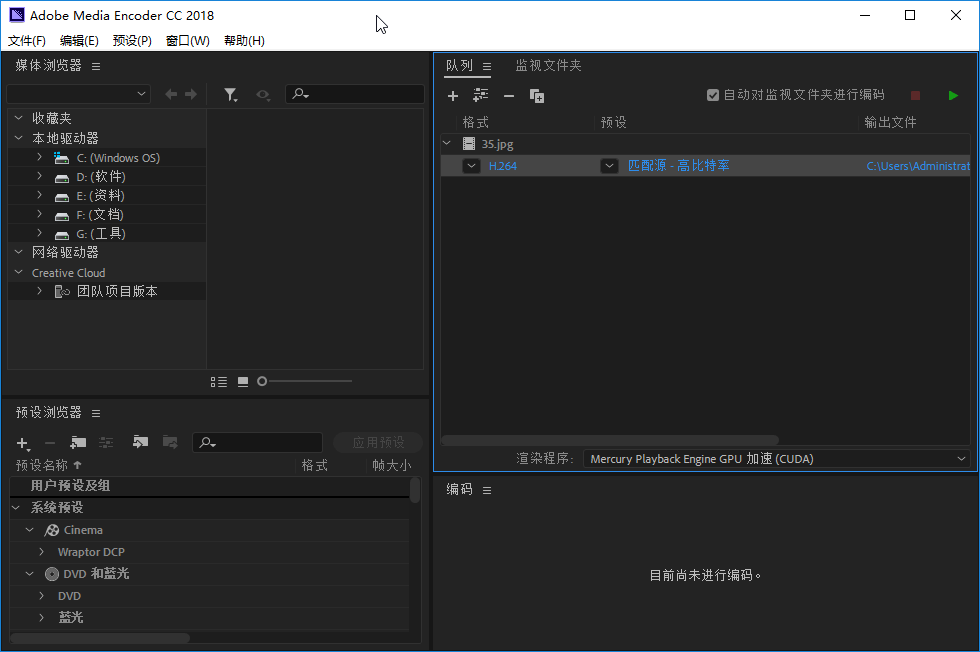The width and height of the screenshot is (980, 652).
Task: Toggle the eye view option in the Media Browser
Action: point(263,94)
